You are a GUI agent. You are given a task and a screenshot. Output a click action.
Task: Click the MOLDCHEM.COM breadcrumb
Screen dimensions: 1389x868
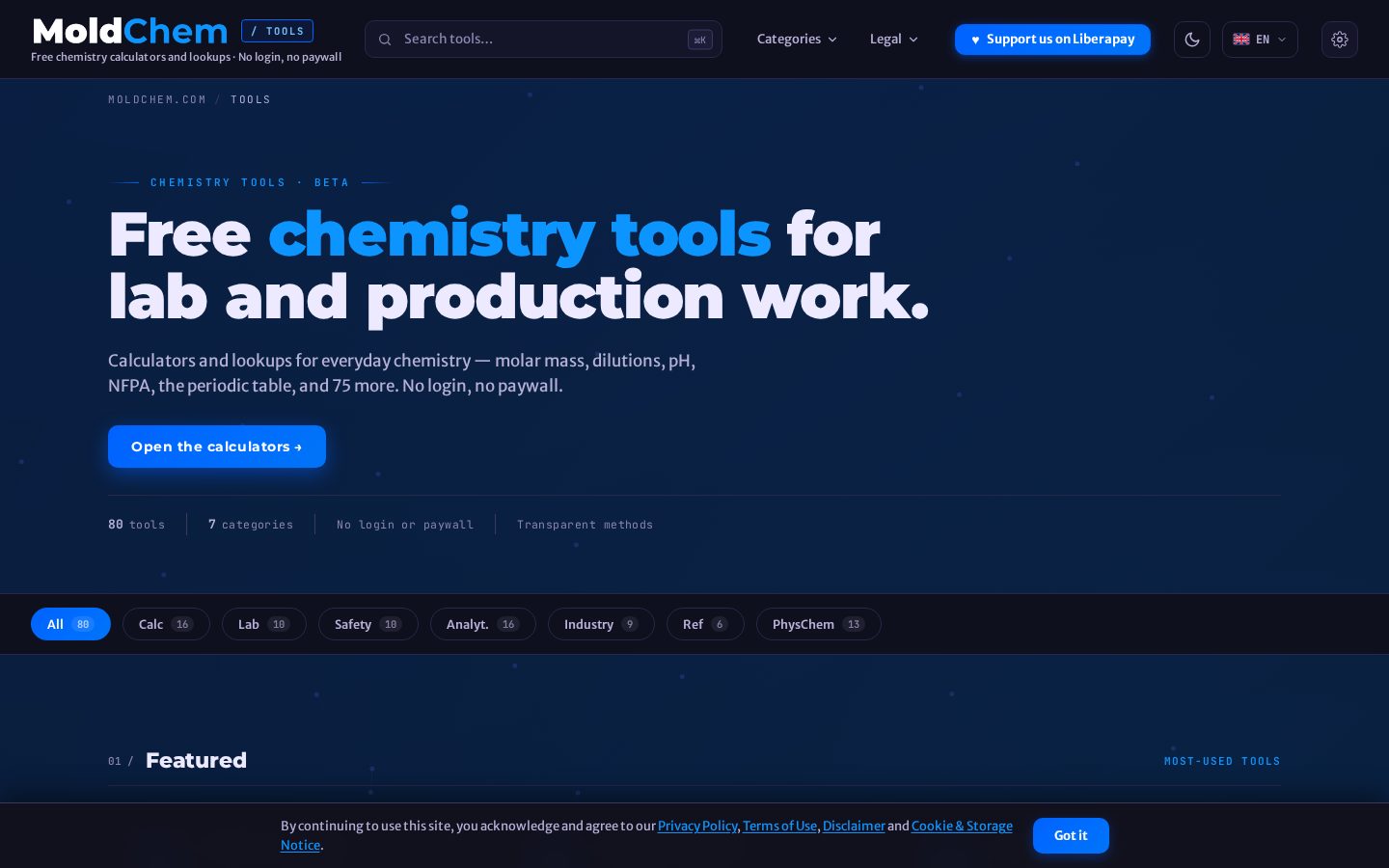coord(157,99)
